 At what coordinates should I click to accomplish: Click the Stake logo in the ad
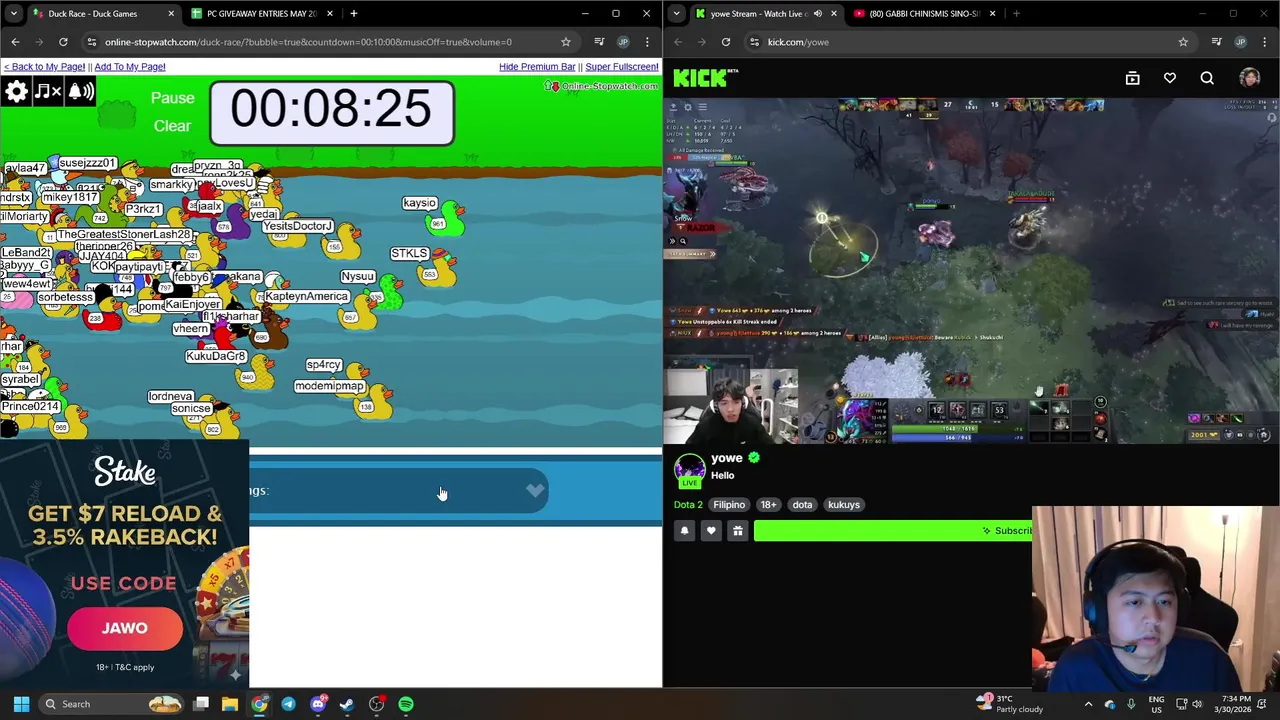125,472
